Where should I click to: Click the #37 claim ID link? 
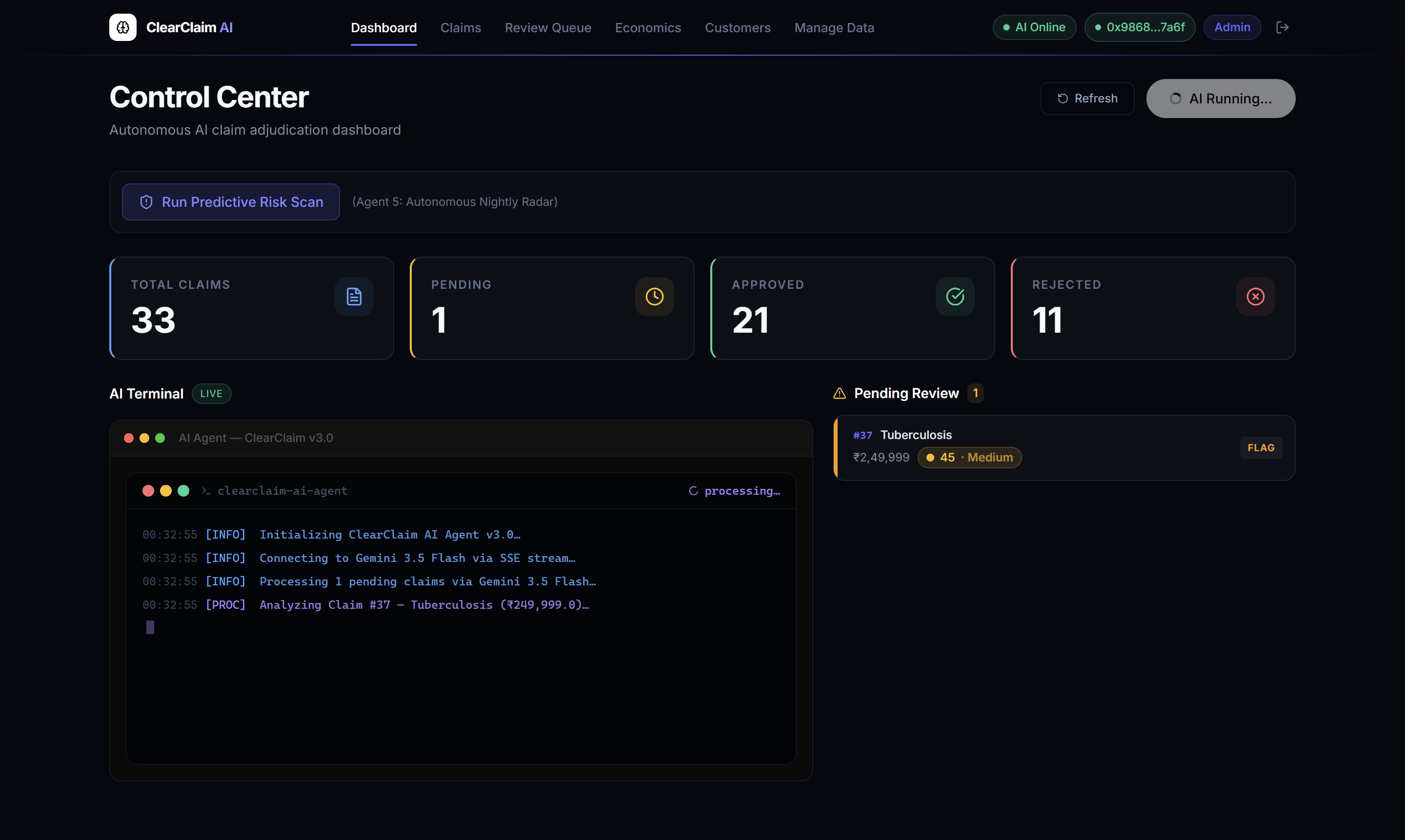click(x=863, y=435)
